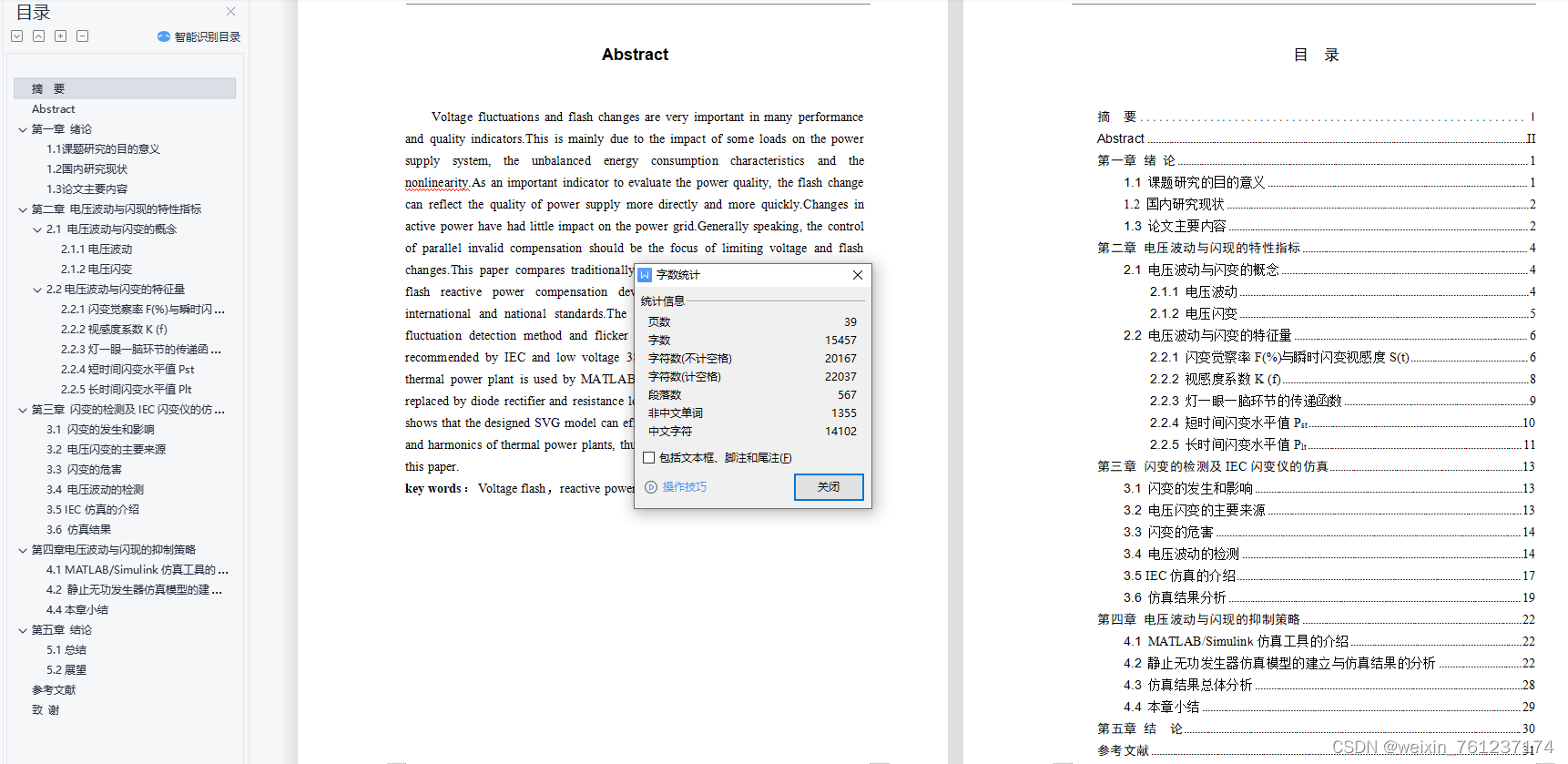Jump to 2.1.2 电压闪变 in outline

[x=97, y=270]
